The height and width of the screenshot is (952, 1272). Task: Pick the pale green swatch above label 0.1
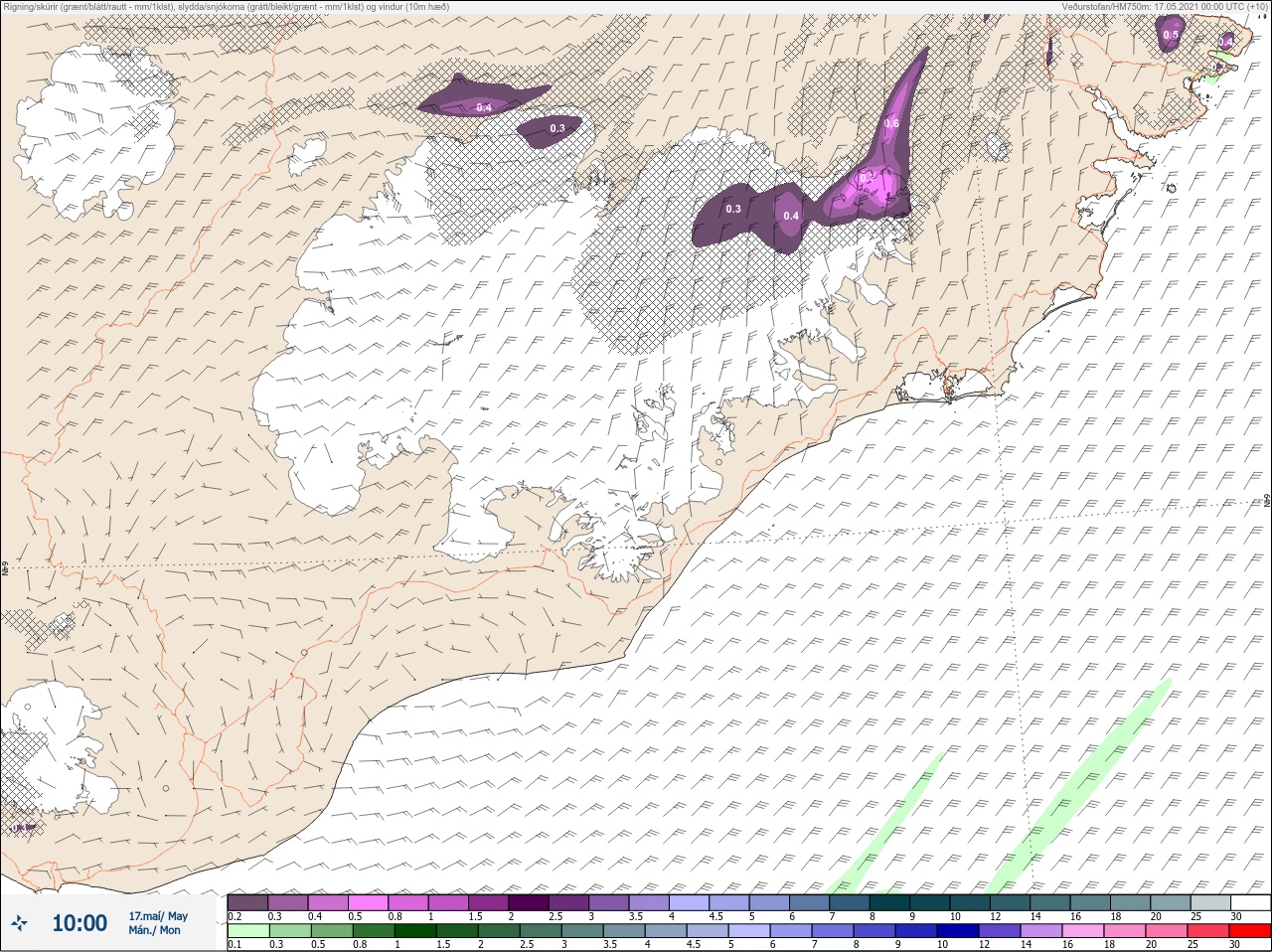click(x=247, y=932)
